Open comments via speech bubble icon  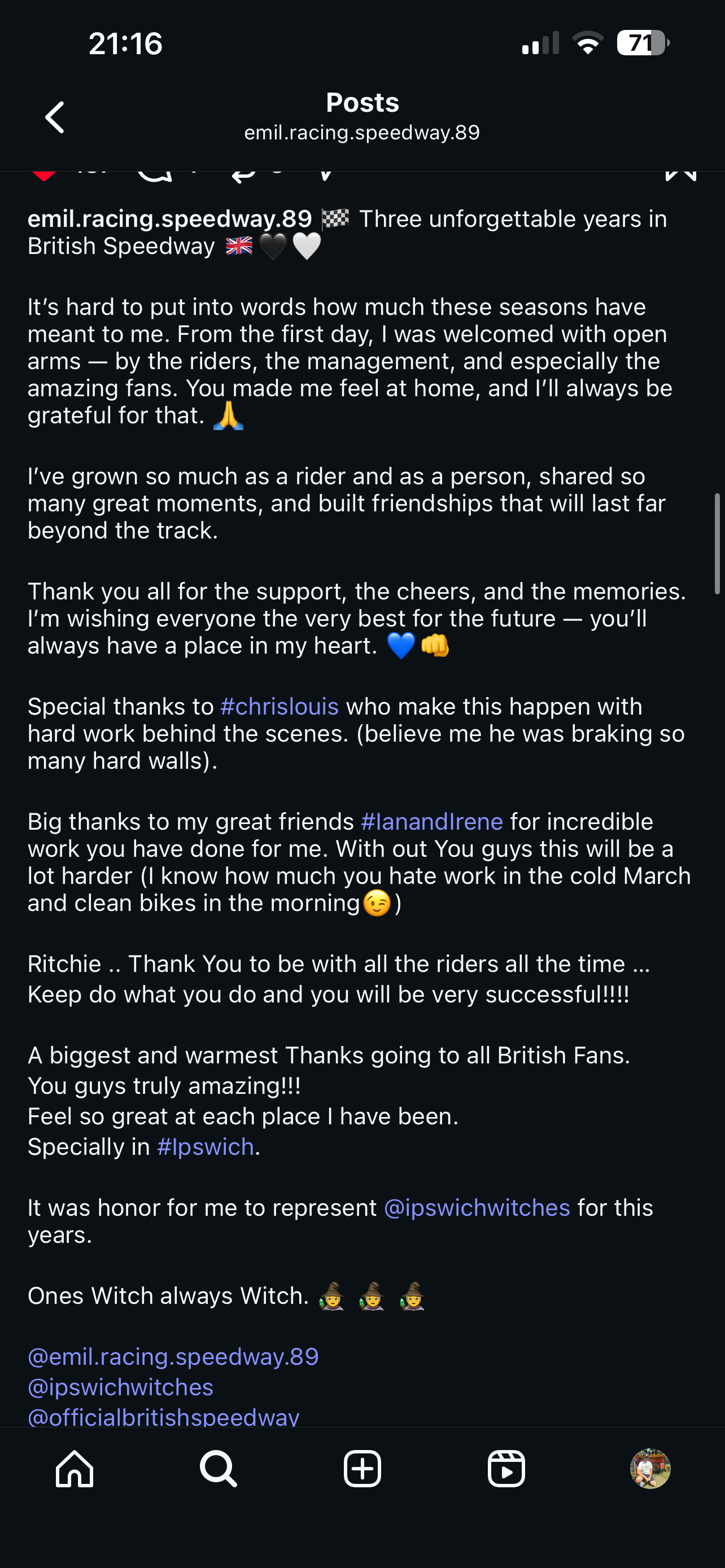[155, 176]
